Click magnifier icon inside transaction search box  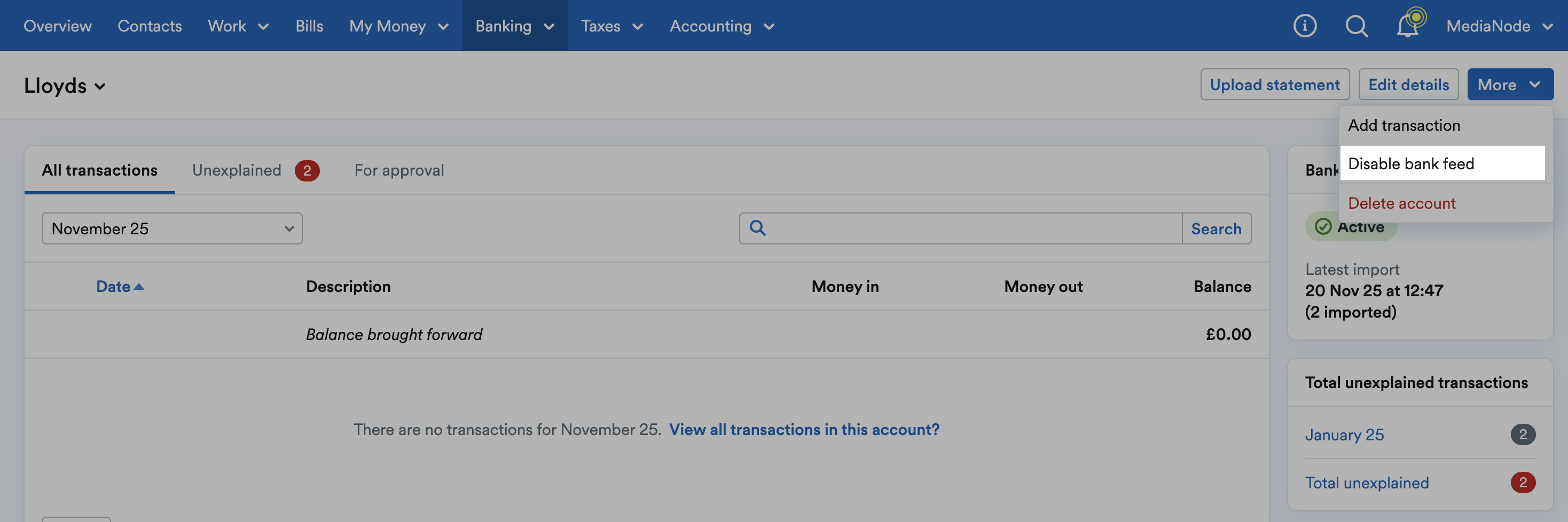757,227
